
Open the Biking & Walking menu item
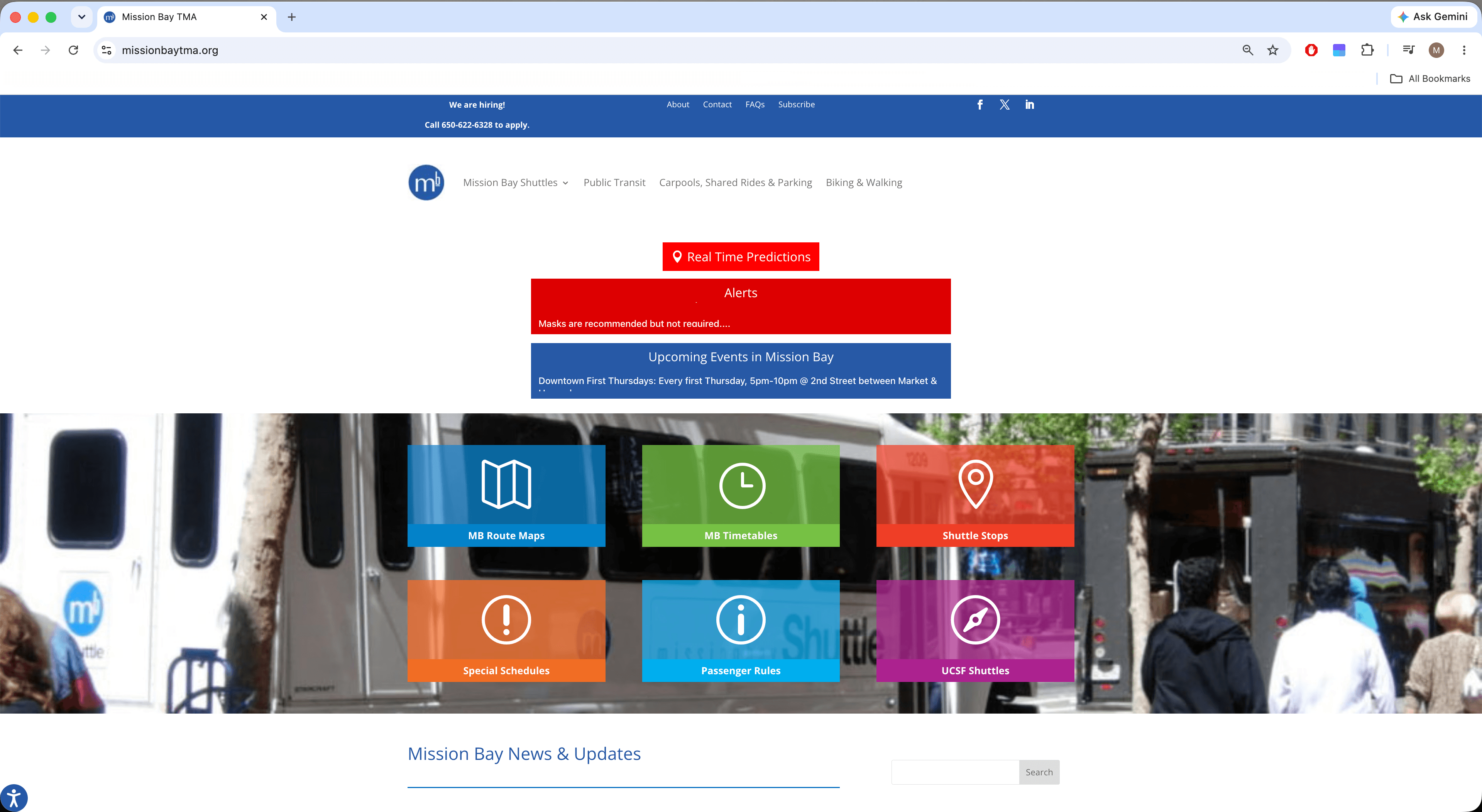[x=864, y=183]
